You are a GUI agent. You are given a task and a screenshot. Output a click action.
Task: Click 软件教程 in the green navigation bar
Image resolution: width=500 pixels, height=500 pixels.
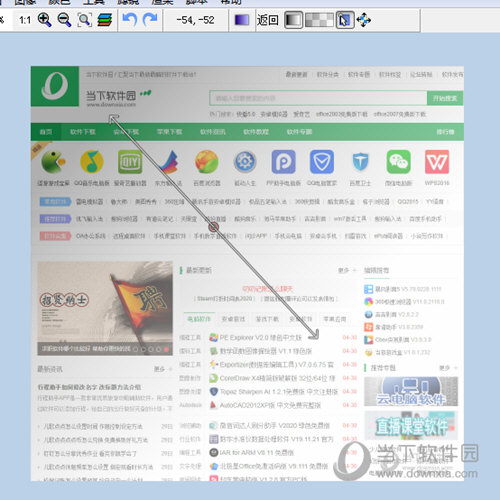[x=256, y=132]
